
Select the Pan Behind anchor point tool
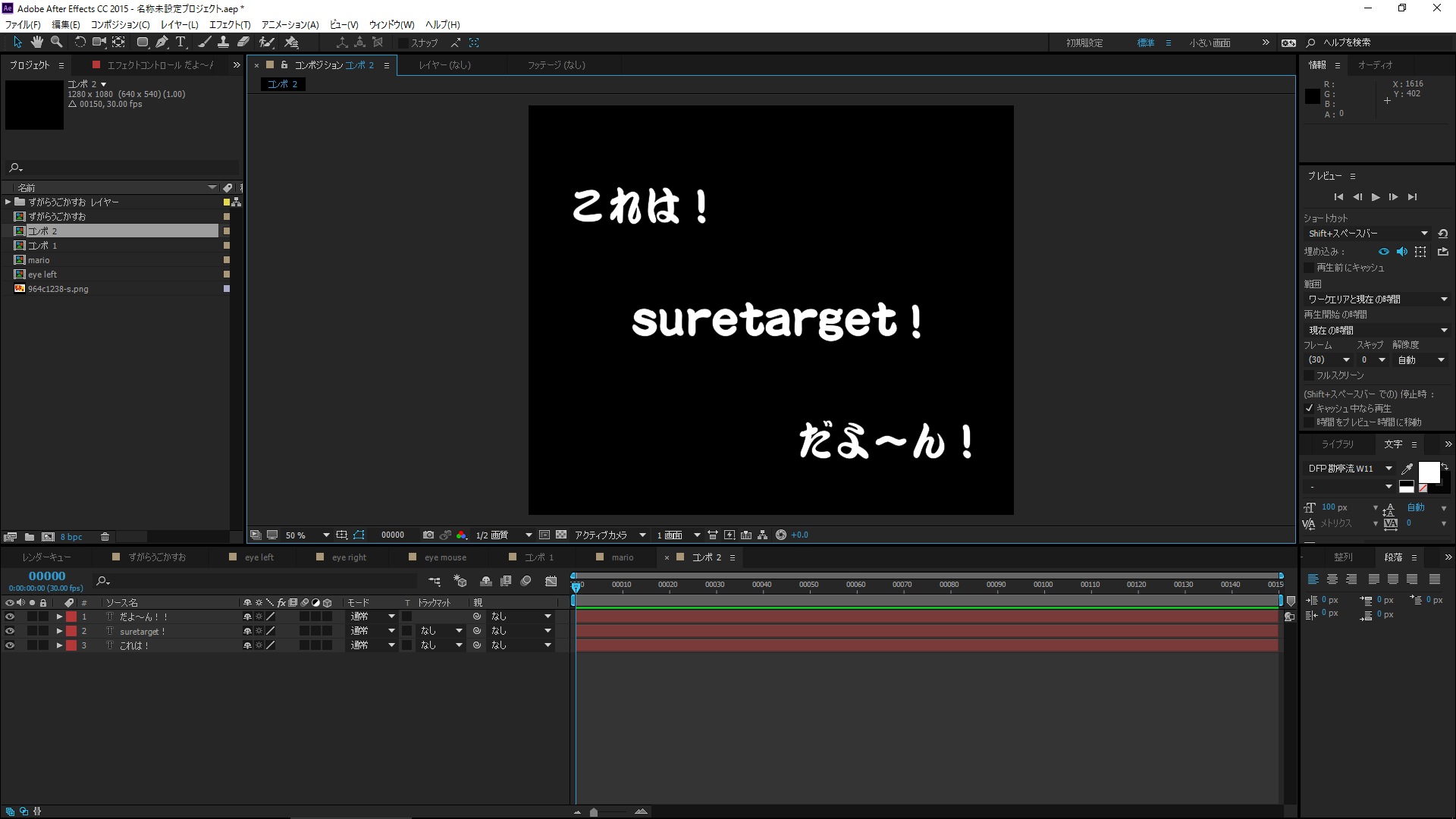tap(119, 42)
